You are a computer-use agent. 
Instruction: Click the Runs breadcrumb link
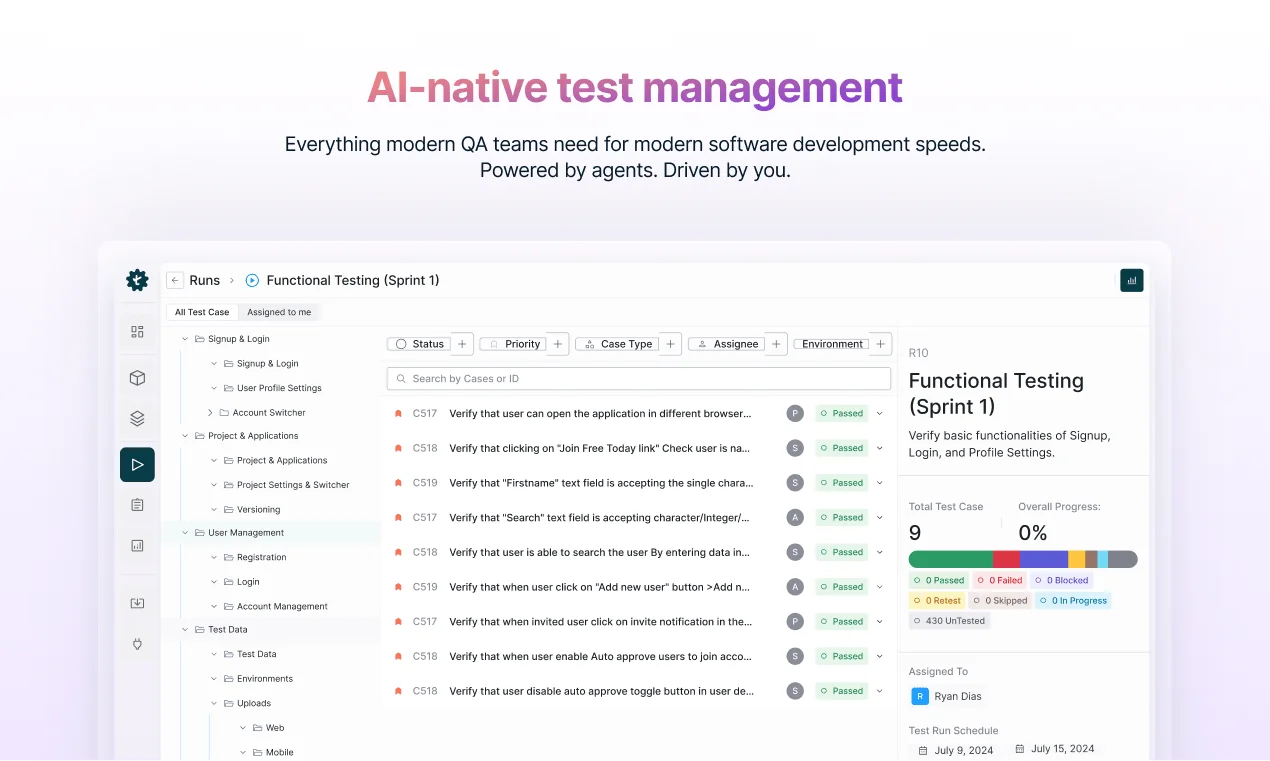coord(205,281)
